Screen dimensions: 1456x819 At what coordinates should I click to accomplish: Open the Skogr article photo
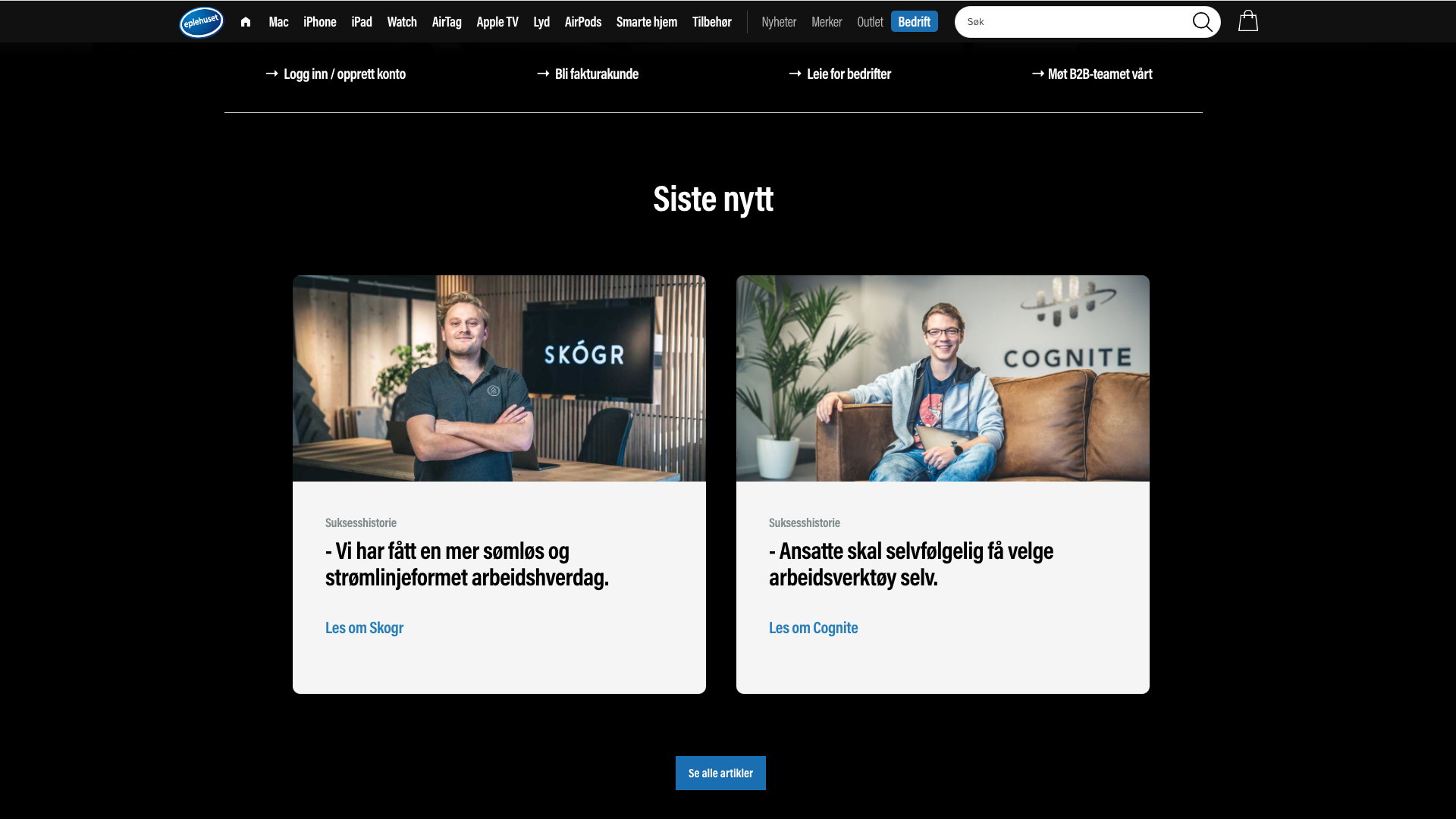pyautogui.click(x=499, y=378)
